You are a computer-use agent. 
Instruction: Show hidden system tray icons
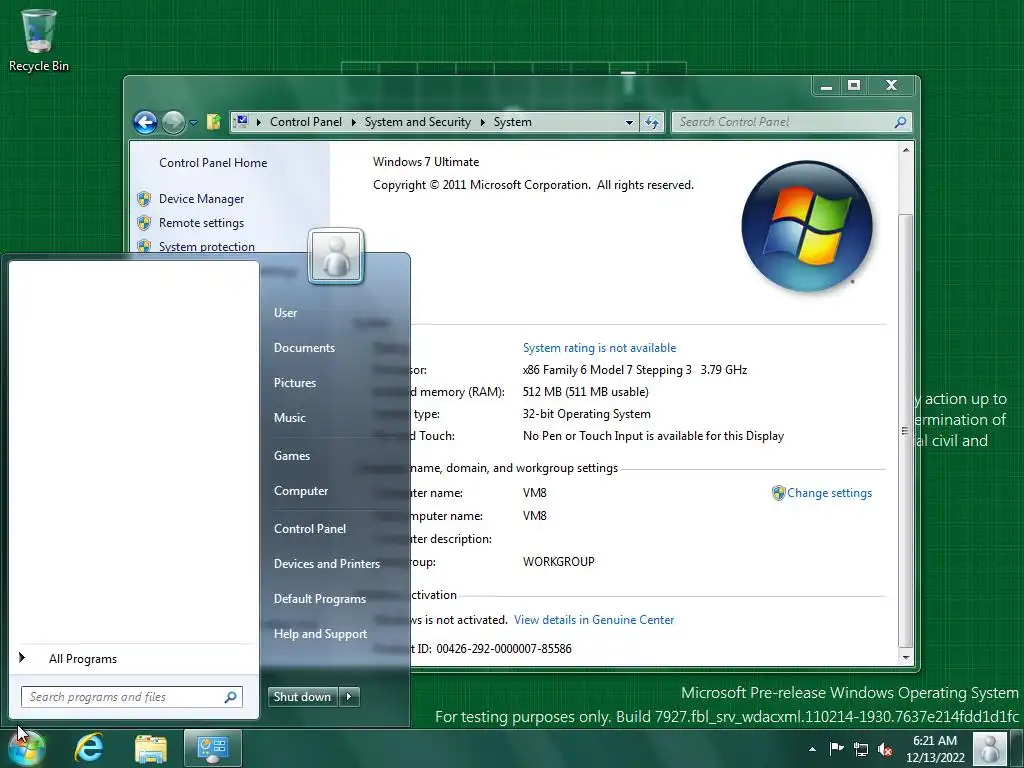pyautogui.click(x=812, y=749)
